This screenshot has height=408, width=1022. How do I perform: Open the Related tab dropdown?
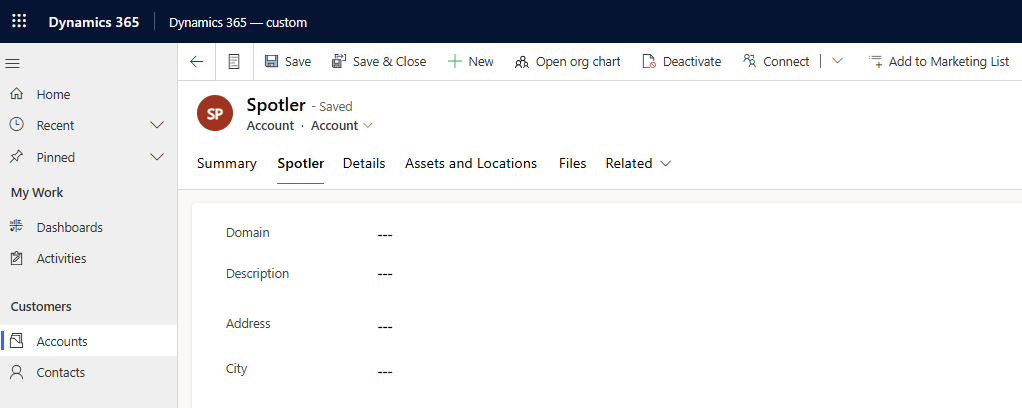(x=638, y=164)
